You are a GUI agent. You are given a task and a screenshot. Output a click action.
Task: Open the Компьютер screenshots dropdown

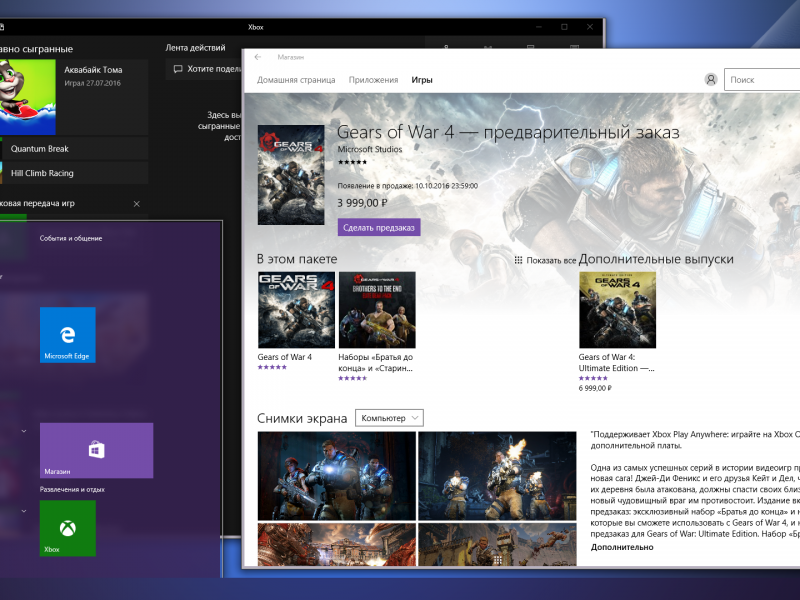(389, 418)
